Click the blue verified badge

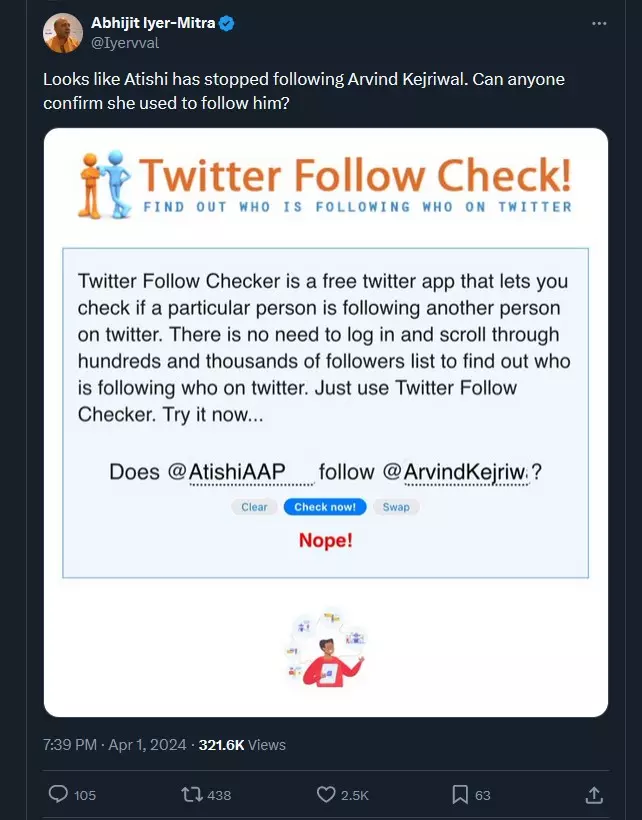point(226,24)
